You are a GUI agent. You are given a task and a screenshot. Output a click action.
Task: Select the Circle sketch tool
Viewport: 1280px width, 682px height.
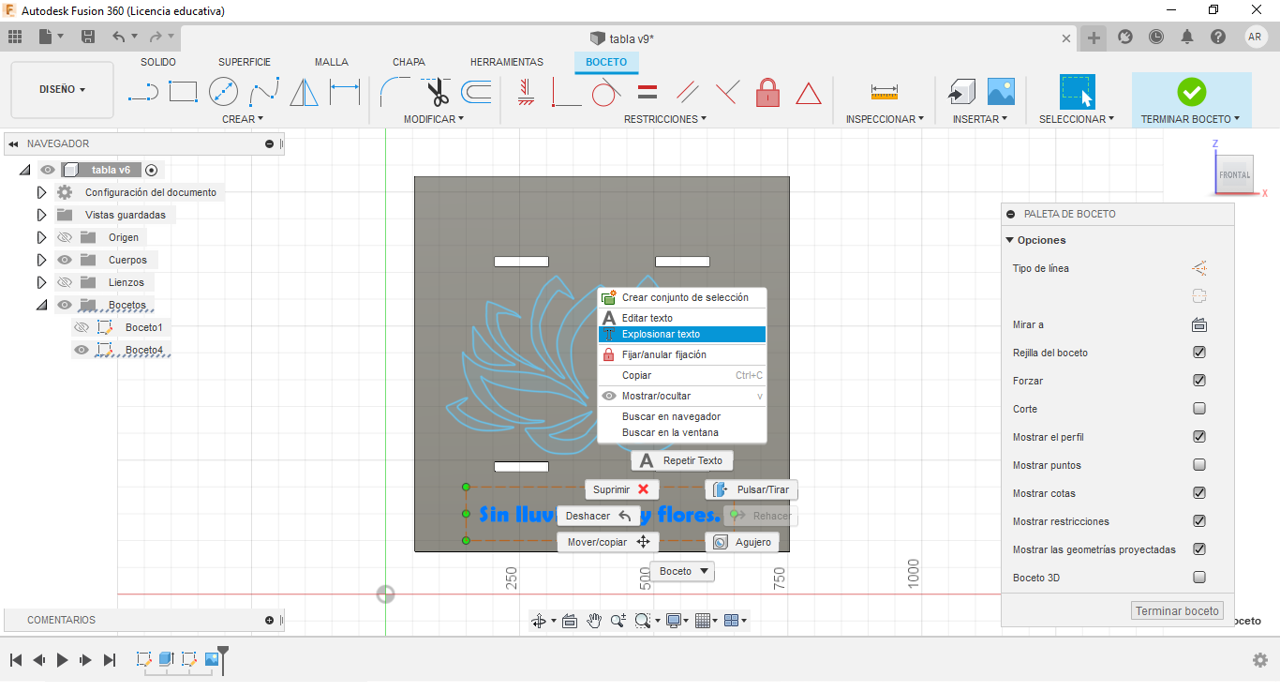coord(223,93)
